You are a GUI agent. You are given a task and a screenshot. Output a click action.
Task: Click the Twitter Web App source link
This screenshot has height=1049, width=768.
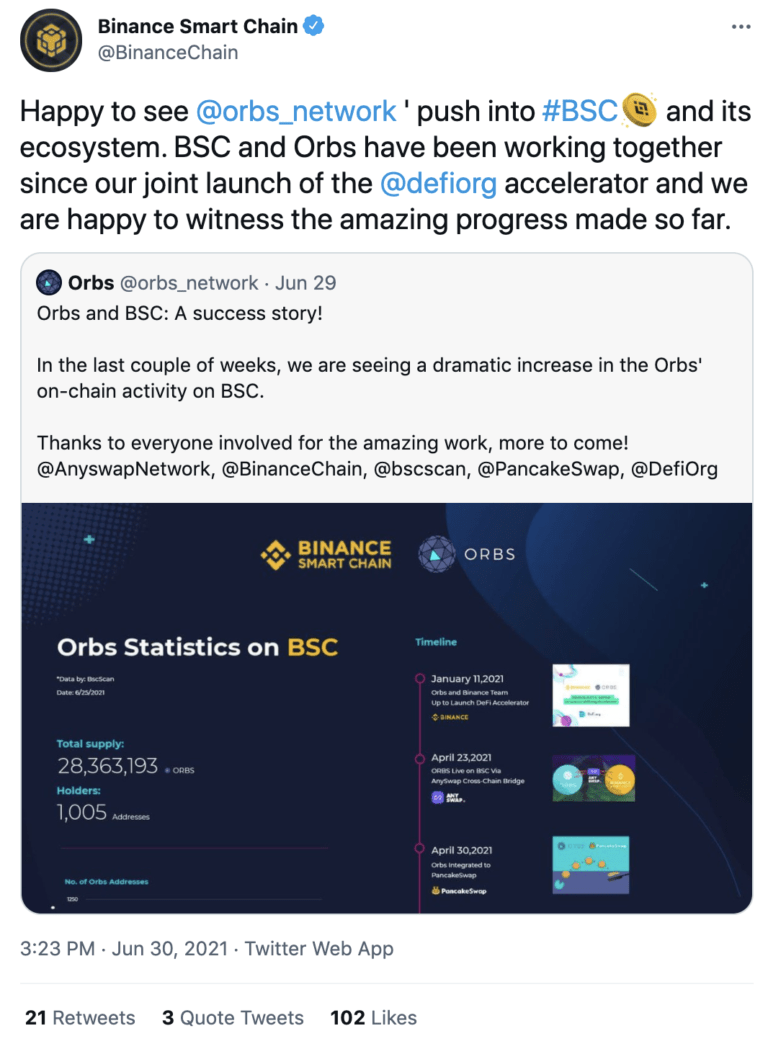(x=319, y=949)
